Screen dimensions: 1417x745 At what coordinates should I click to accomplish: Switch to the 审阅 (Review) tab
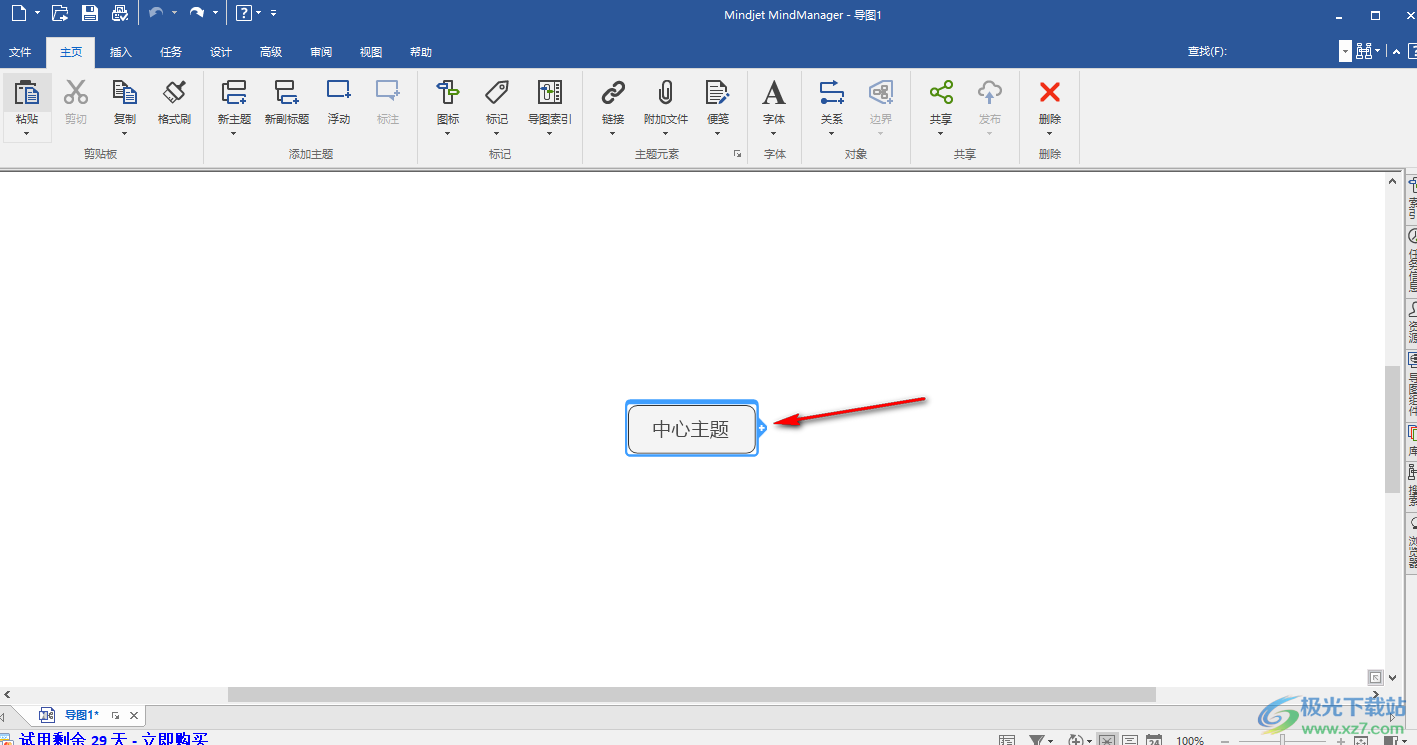pos(321,52)
